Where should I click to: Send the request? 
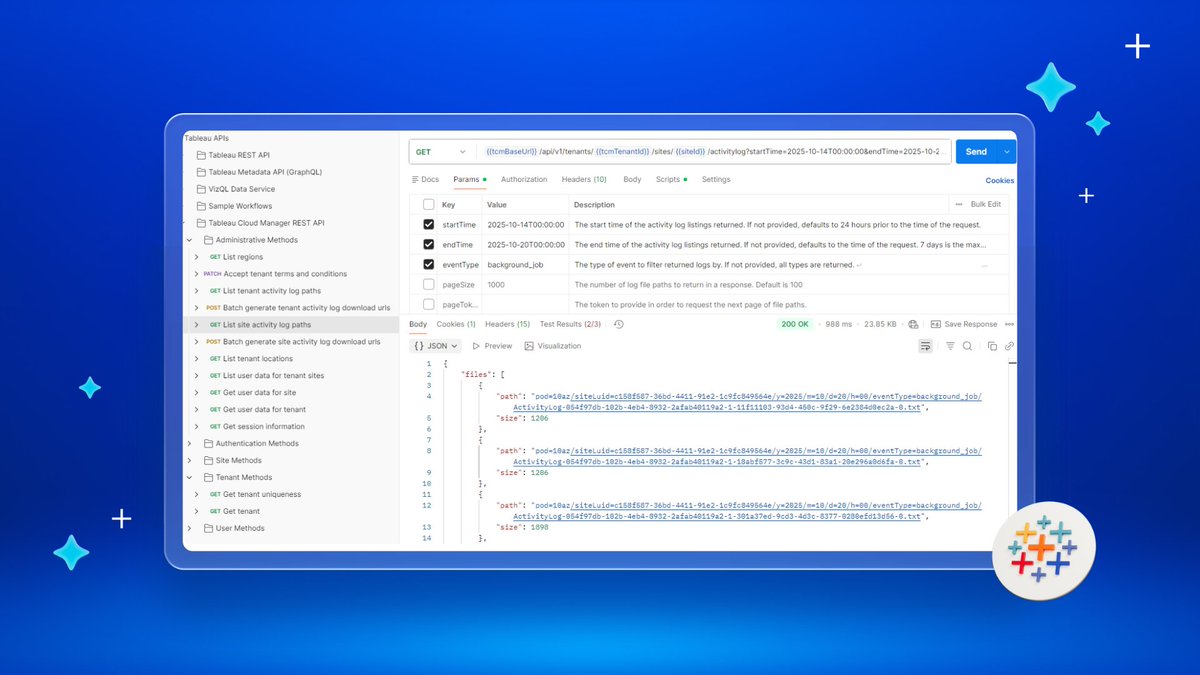[978, 152]
